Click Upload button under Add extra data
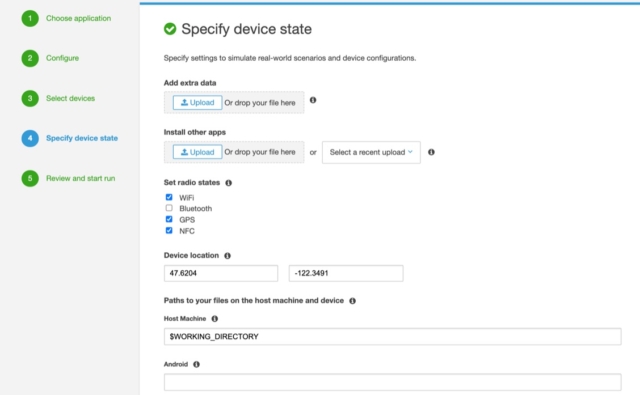Image resolution: width=640 pixels, height=395 pixels. pyautogui.click(x=198, y=102)
